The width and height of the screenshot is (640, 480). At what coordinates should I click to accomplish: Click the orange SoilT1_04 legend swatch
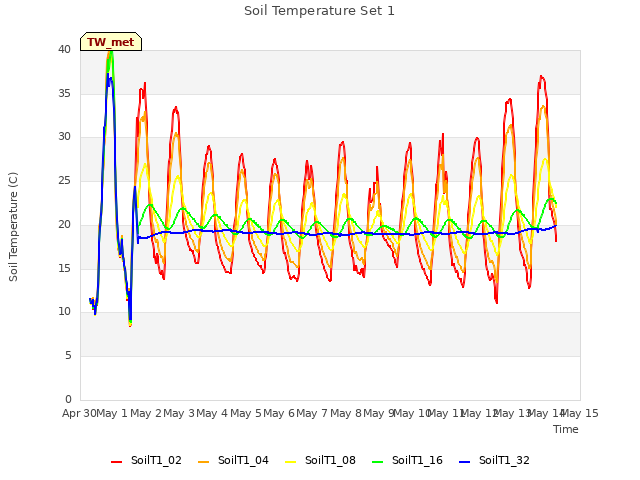[203, 462]
